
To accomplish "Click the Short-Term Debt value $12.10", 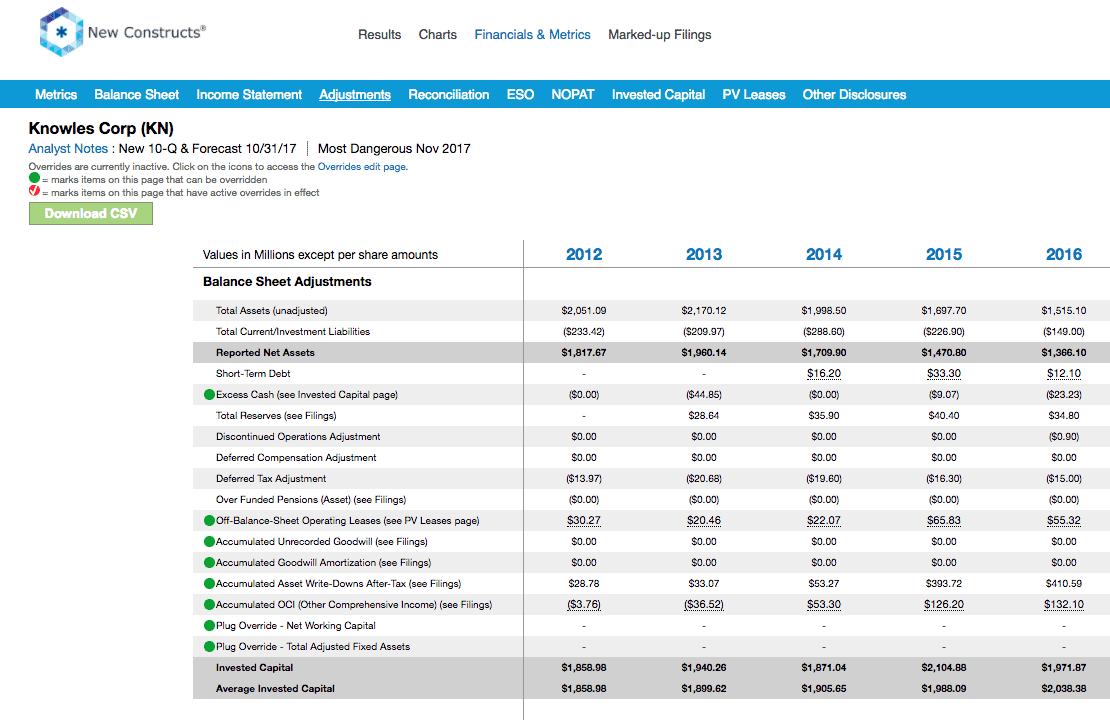I will [x=1064, y=374].
